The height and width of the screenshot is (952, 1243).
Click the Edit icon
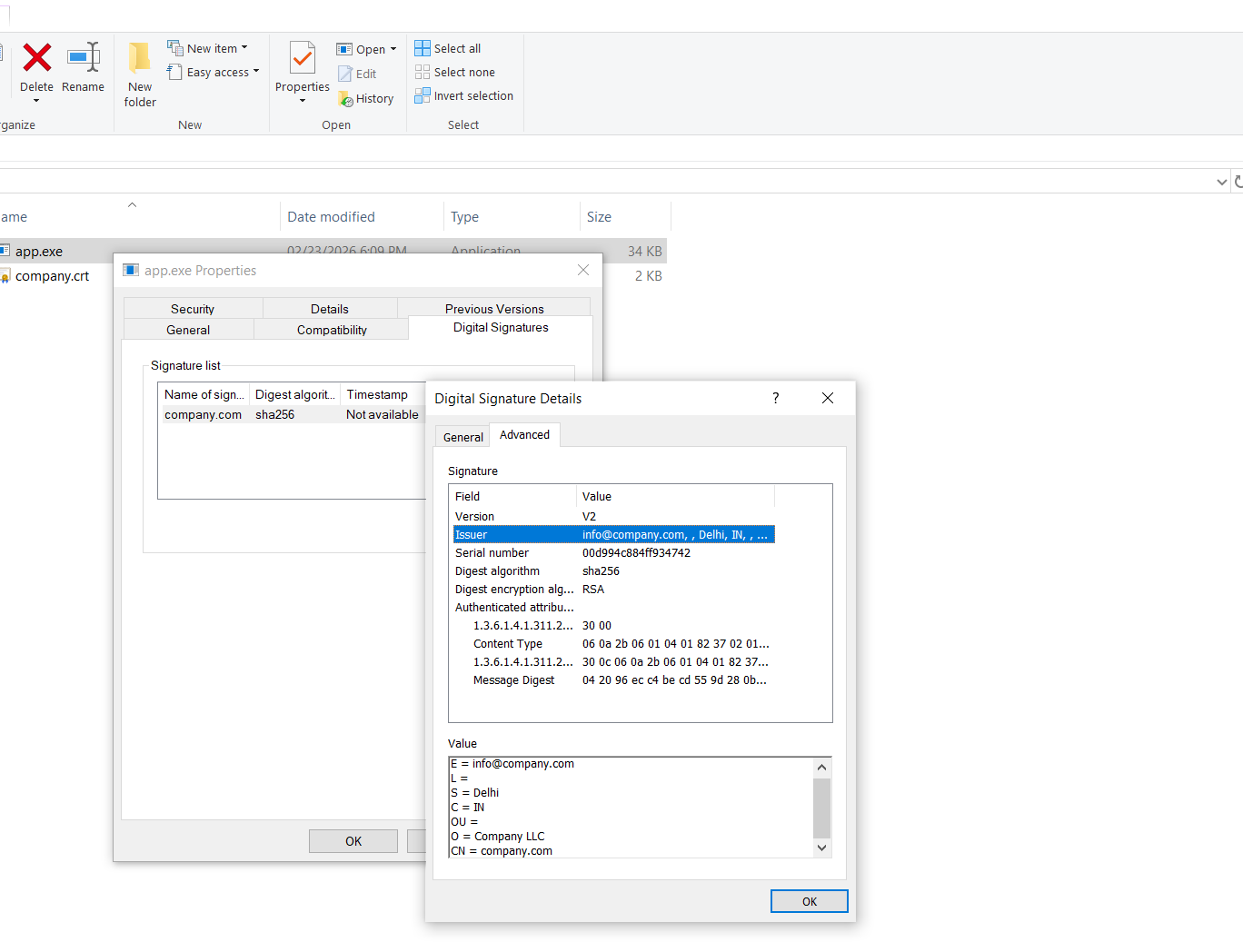pyautogui.click(x=343, y=74)
